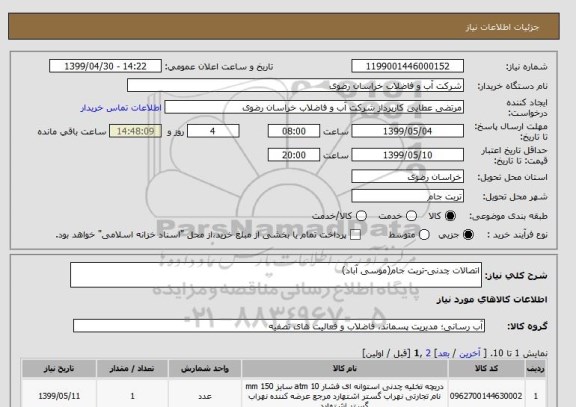This screenshot has width=576, height=407.
Task: Click the price validity date field 1399/05/10
Action: coord(407,155)
